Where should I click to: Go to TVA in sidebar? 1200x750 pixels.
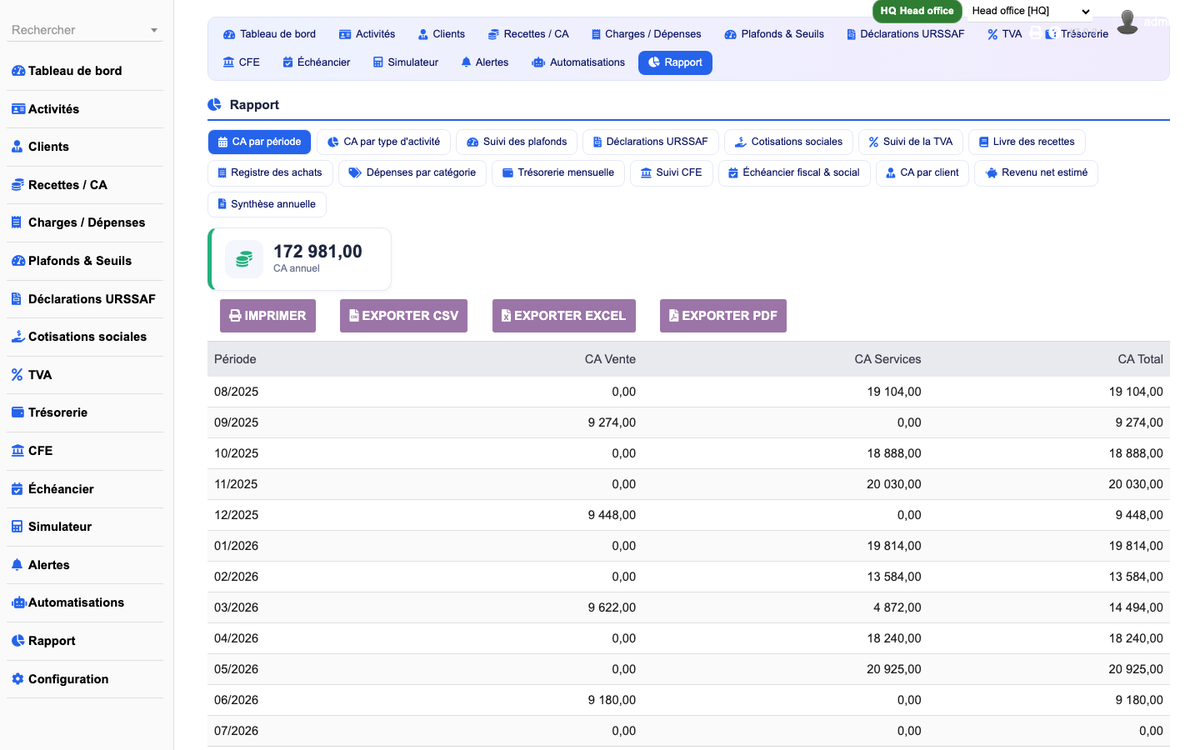31,375
